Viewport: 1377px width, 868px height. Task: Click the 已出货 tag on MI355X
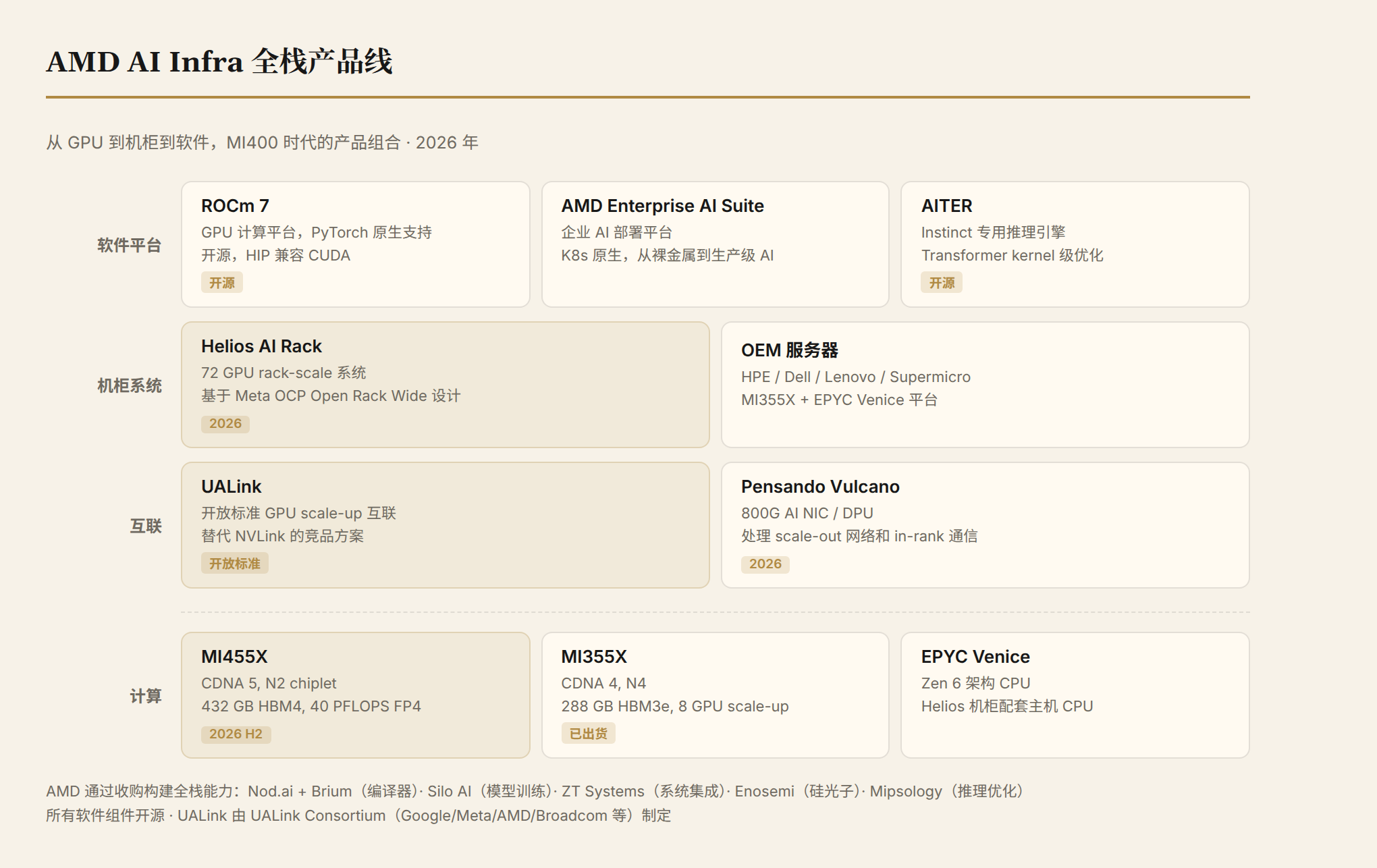[589, 734]
